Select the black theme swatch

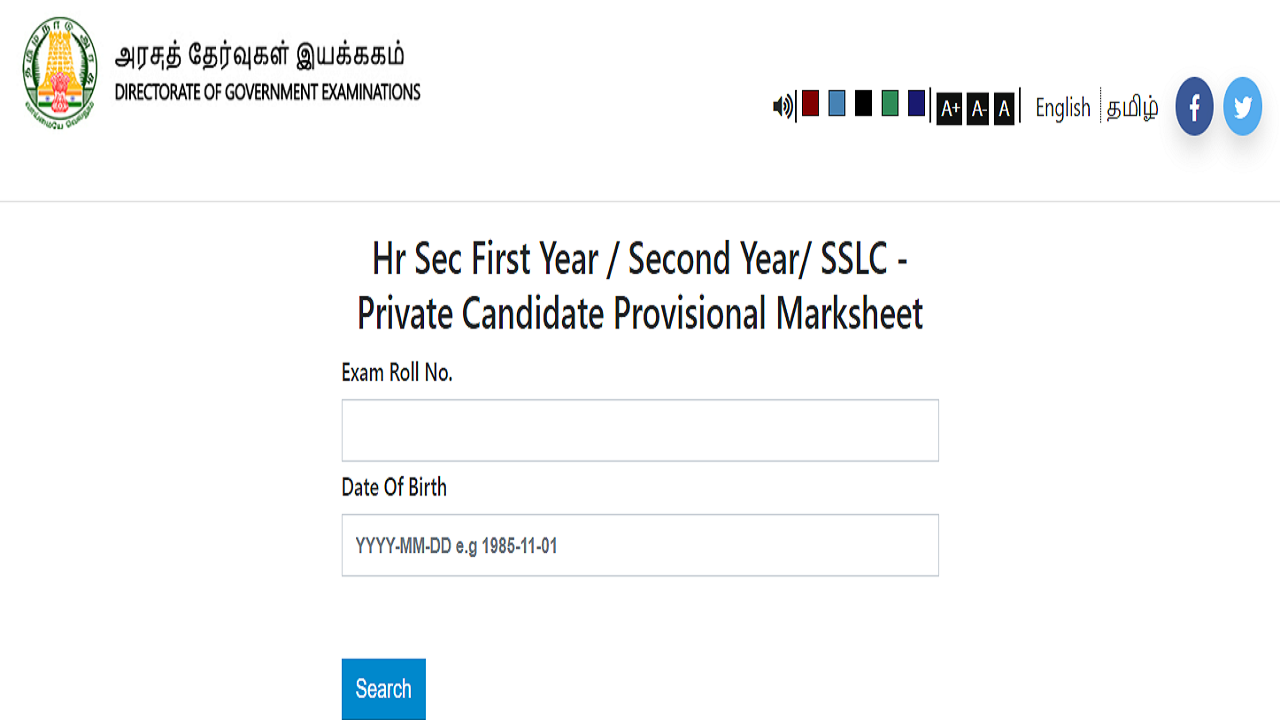click(863, 103)
